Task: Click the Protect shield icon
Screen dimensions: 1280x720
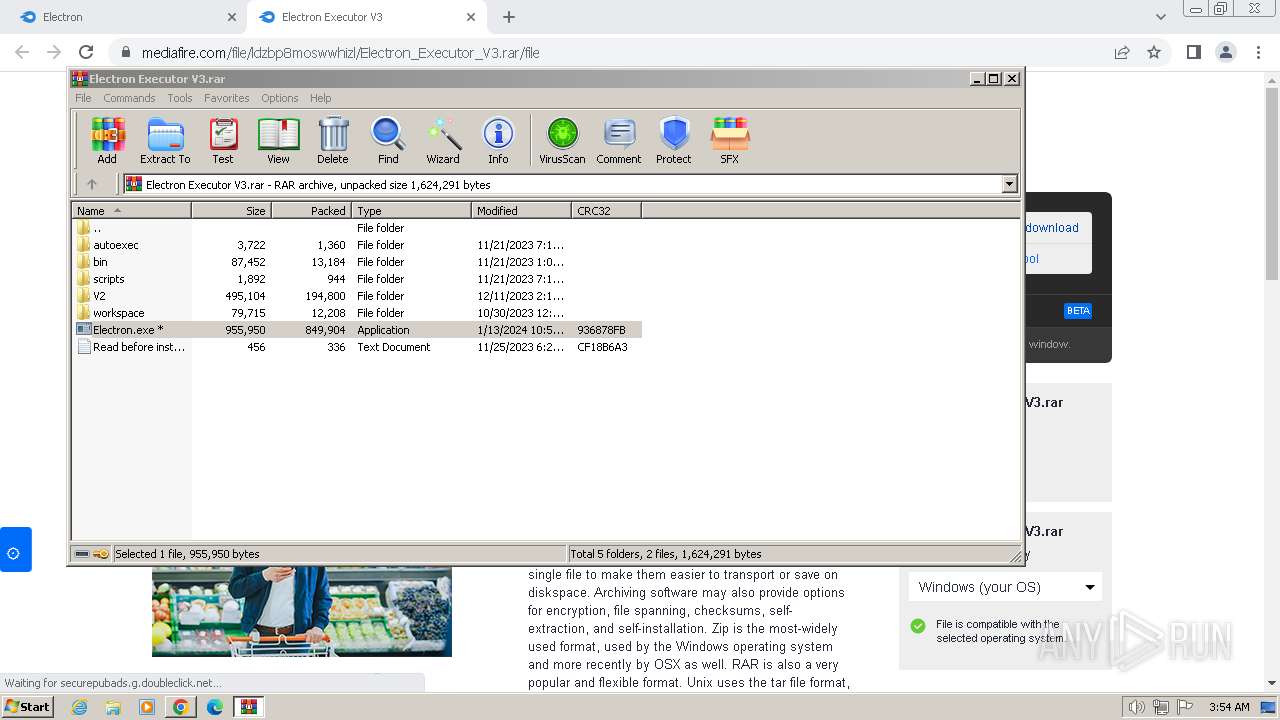Action: point(674,140)
